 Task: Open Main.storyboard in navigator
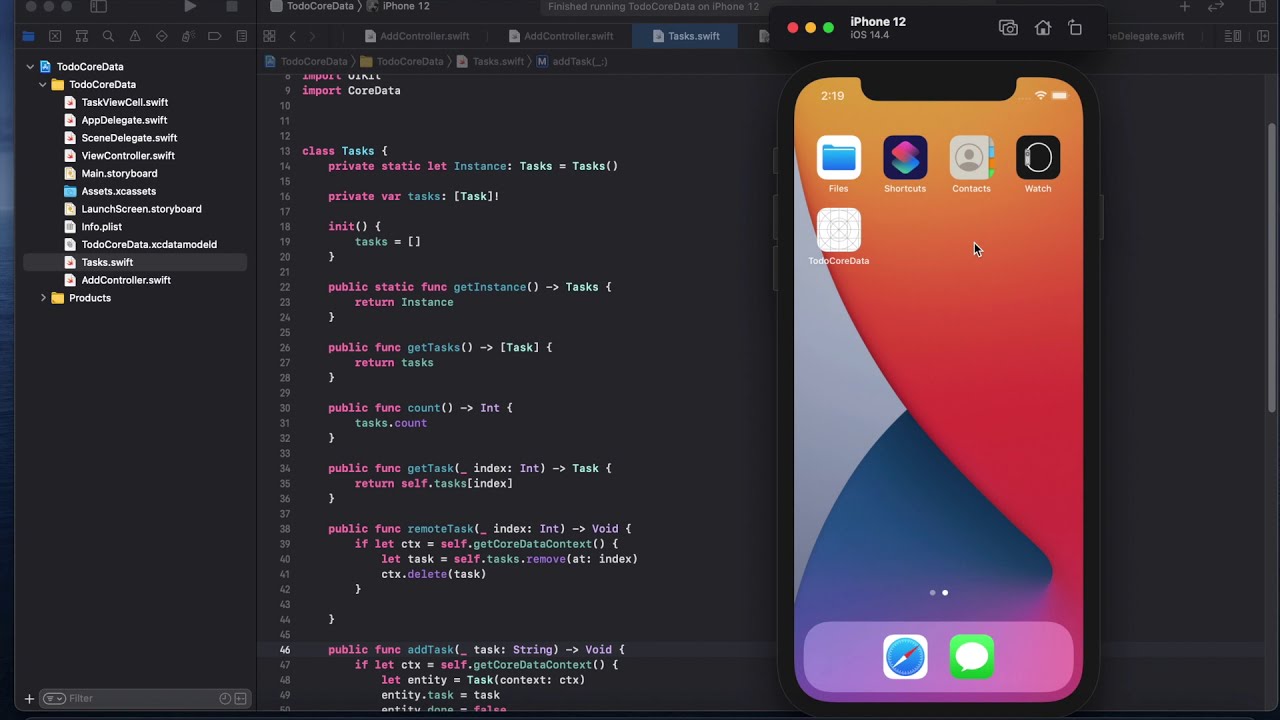(119, 173)
